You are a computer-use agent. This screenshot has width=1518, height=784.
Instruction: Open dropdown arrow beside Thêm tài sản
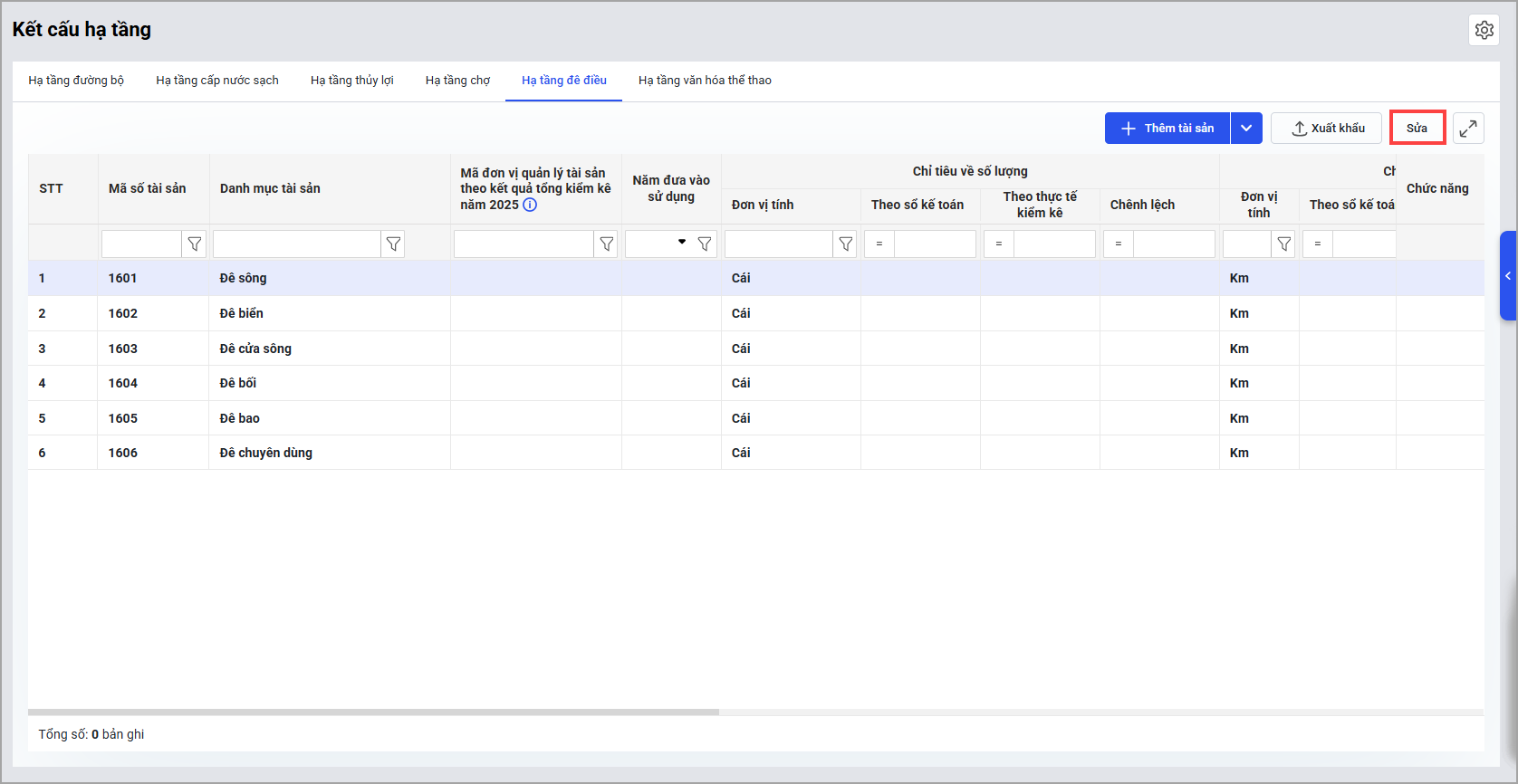[1246, 129]
